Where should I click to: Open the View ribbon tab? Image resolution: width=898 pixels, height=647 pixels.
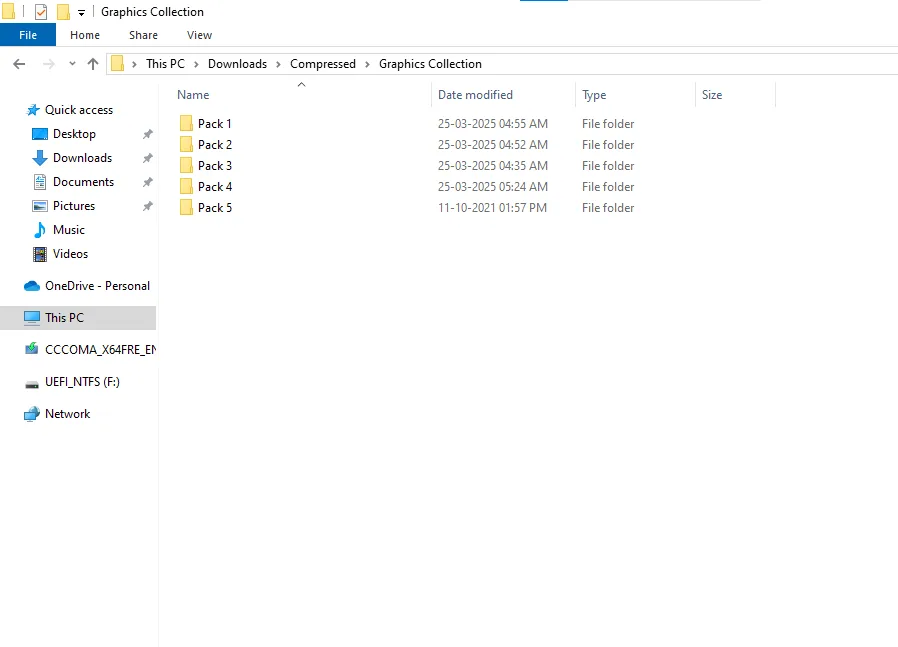pyautogui.click(x=199, y=35)
